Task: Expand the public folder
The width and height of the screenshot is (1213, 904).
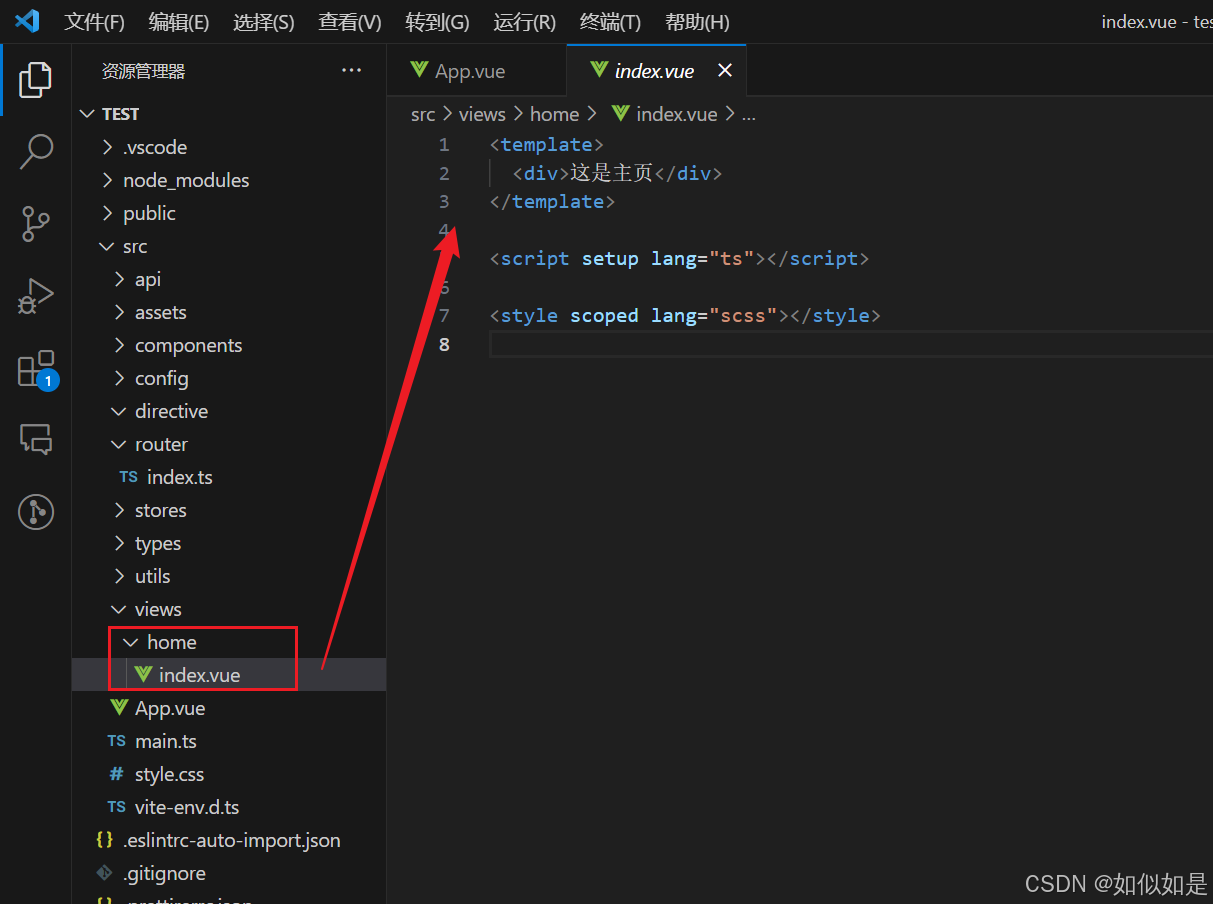Action: (108, 213)
